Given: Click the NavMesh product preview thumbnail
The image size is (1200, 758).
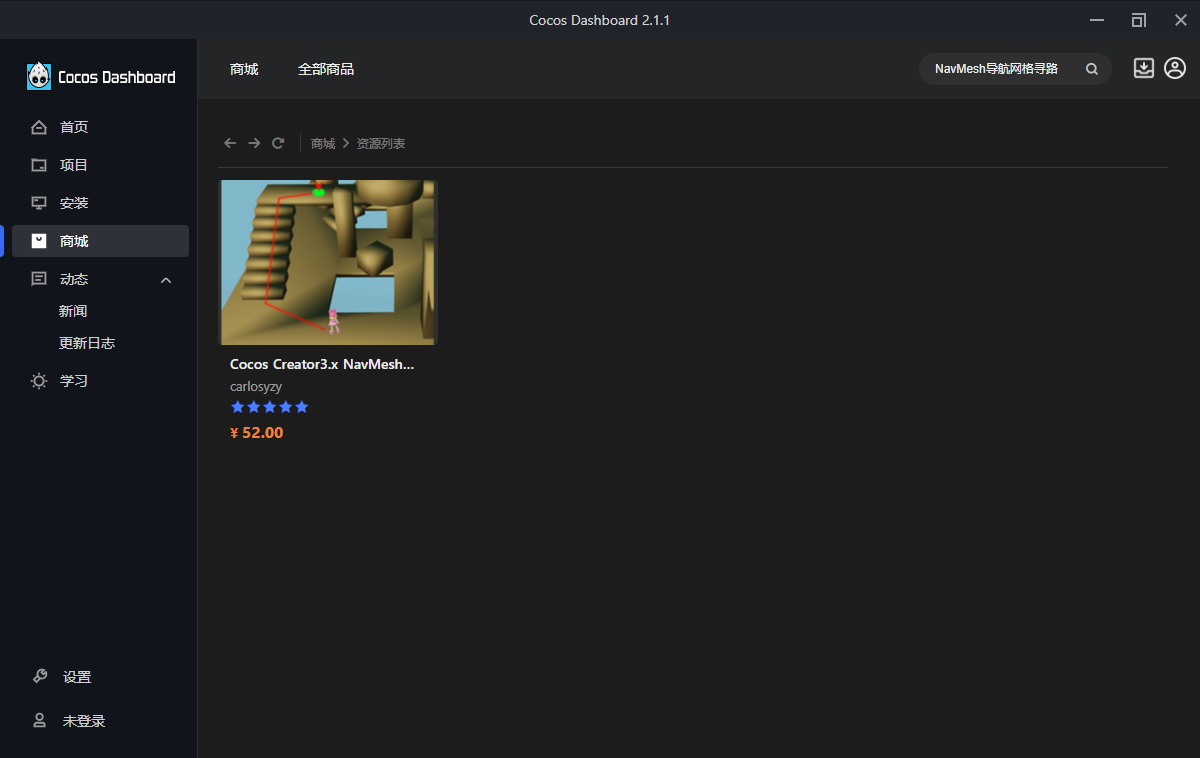Looking at the screenshot, I should (329, 262).
